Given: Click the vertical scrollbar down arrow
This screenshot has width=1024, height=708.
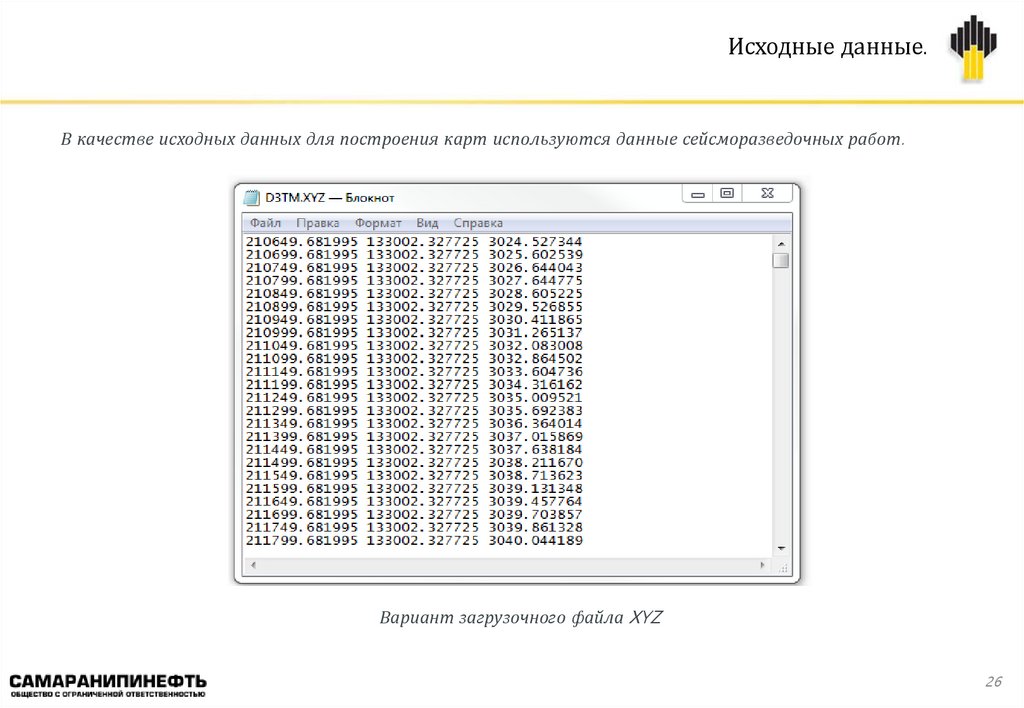Looking at the screenshot, I should (x=781, y=549).
